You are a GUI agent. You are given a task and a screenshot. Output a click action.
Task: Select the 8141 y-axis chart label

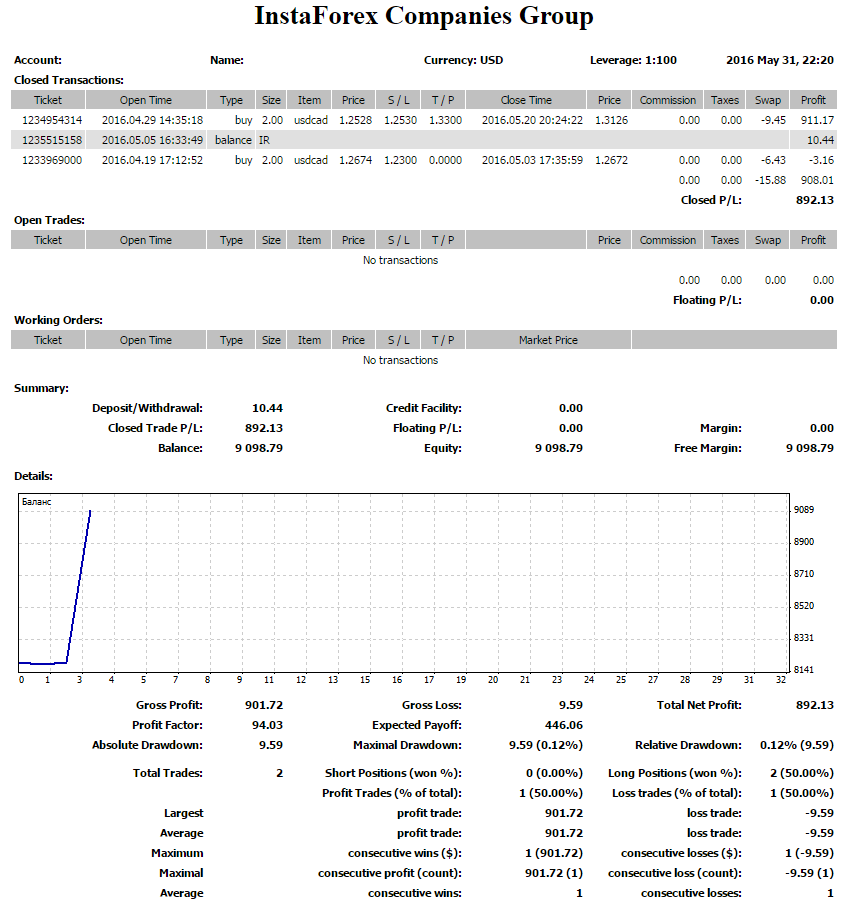click(x=804, y=670)
